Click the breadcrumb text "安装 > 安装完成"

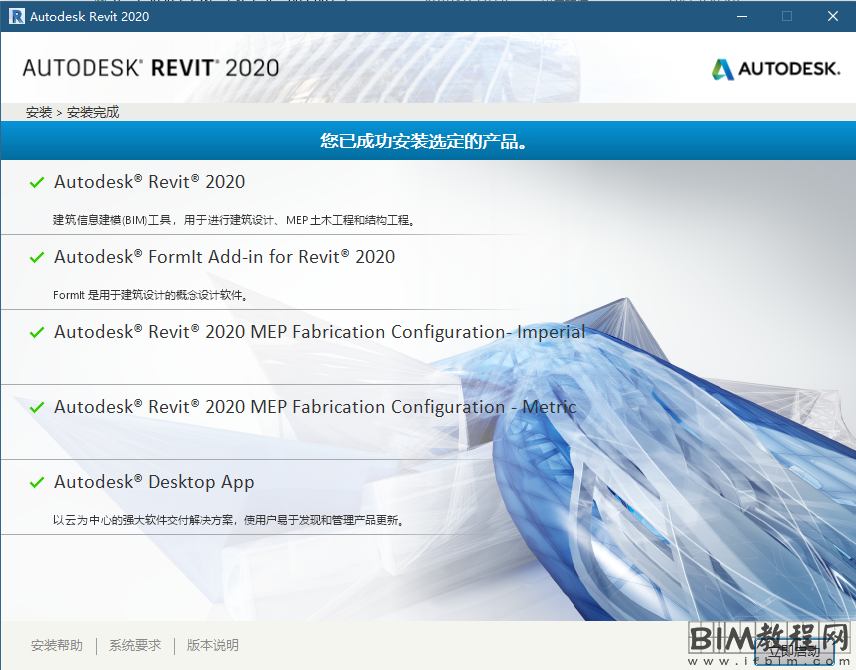pos(72,112)
